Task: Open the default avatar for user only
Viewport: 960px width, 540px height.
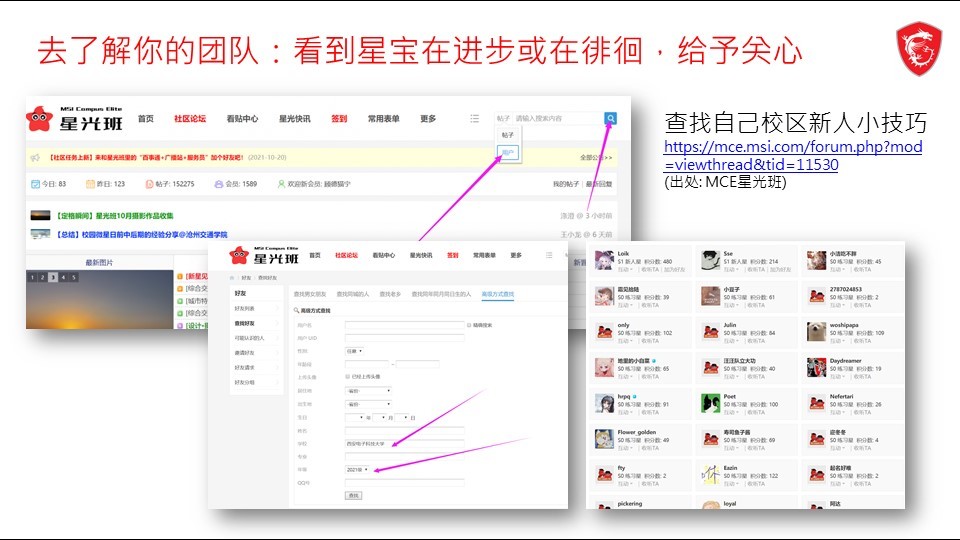Action: click(604, 332)
